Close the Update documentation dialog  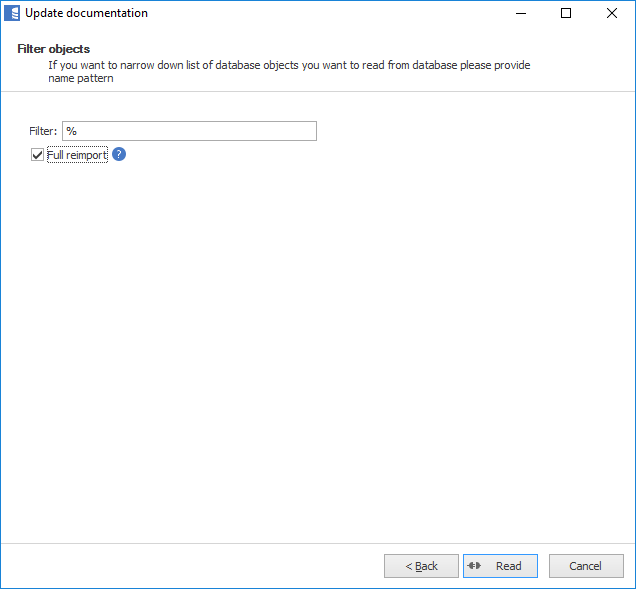[x=611, y=13]
